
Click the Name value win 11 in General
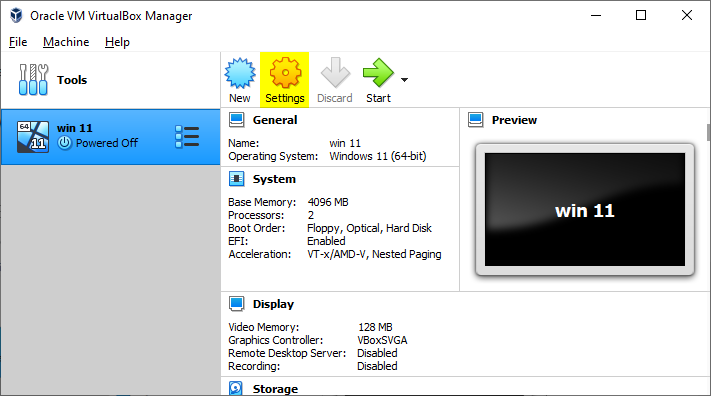click(345, 143)
